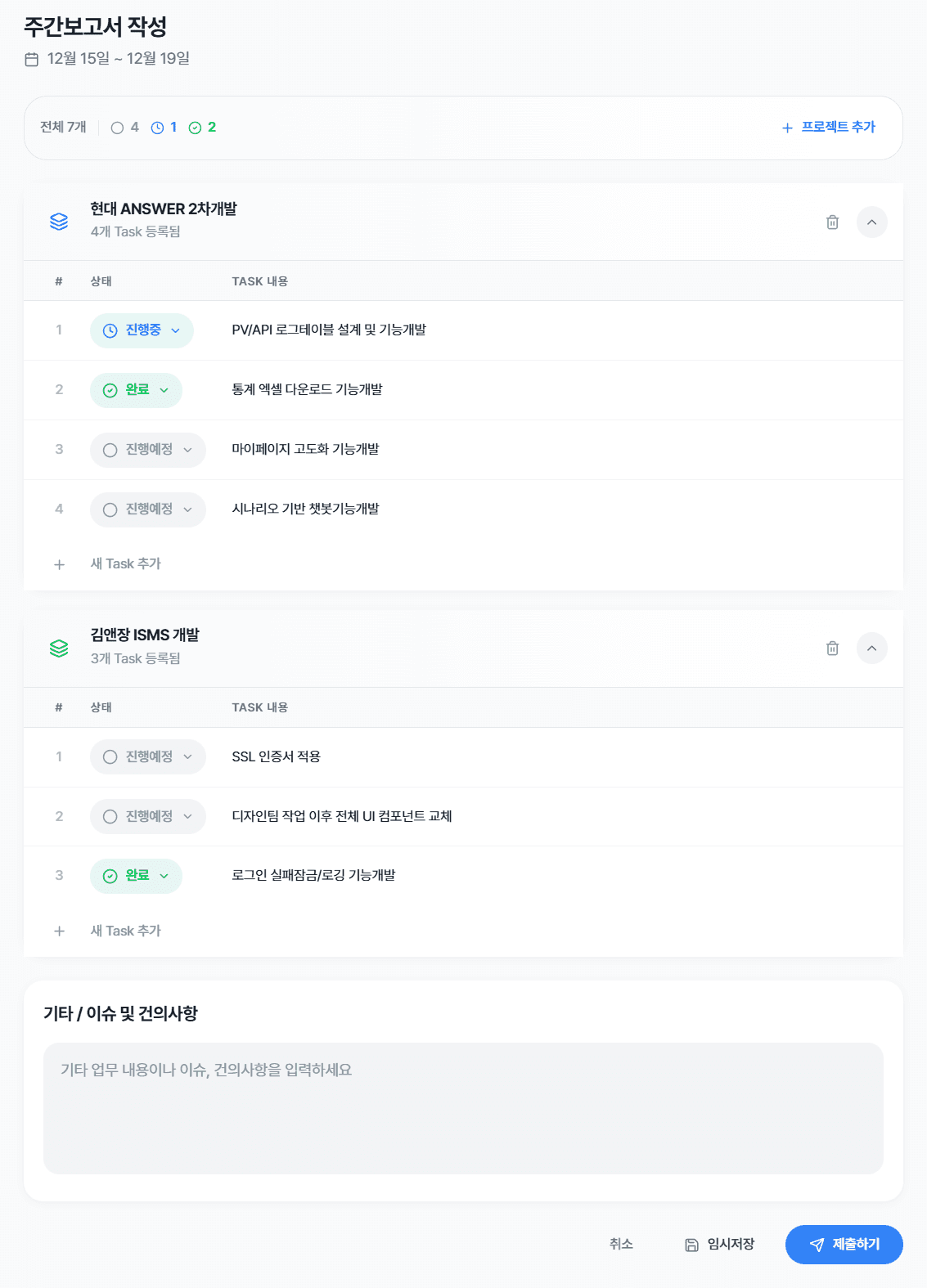Collapse the 김앤장 ISMS 개발 section
The height and width of the screenshot is (1288, 927).
[x=872, y=648]
